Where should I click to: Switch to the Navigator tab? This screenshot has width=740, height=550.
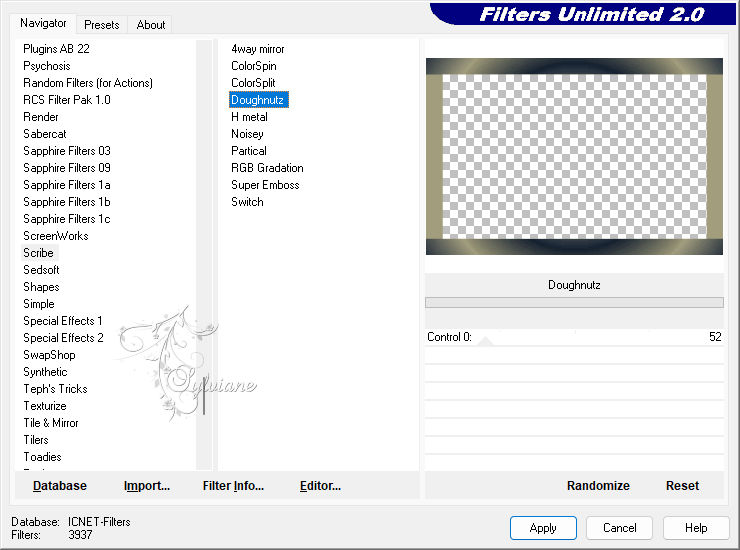(x=43, y=23)
